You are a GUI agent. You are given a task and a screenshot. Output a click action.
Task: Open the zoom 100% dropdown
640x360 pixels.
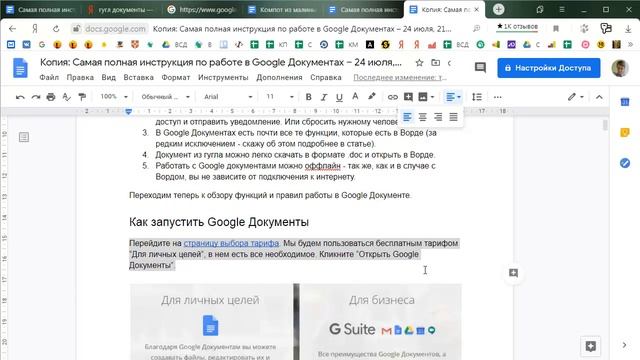point(114,97)
